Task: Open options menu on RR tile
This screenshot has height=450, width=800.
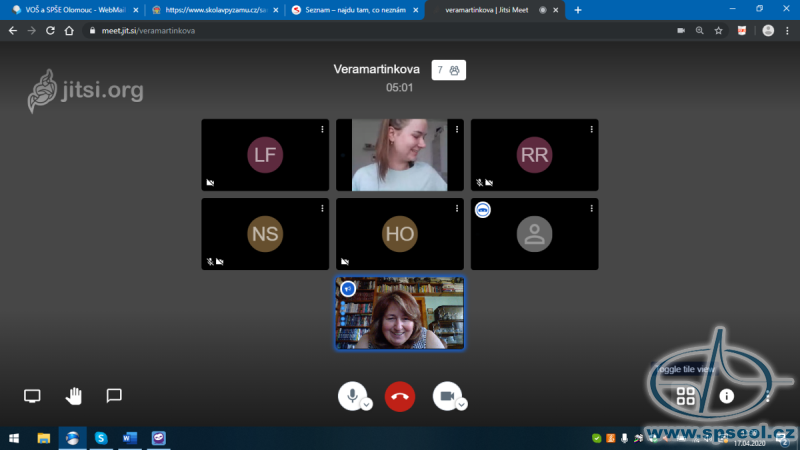Action: [x=592, y=129]
